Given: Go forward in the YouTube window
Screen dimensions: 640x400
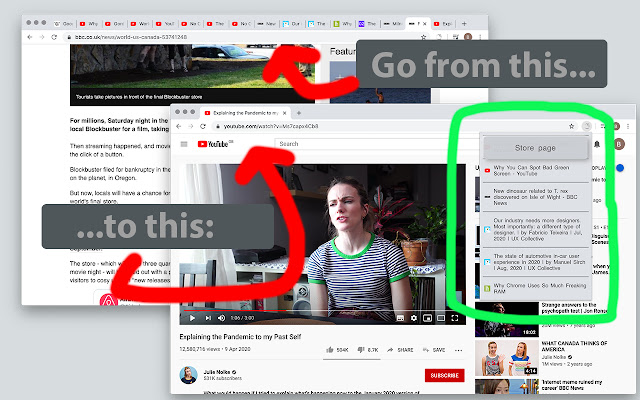Looking at the screenshot, I should (x=191, y=126).
